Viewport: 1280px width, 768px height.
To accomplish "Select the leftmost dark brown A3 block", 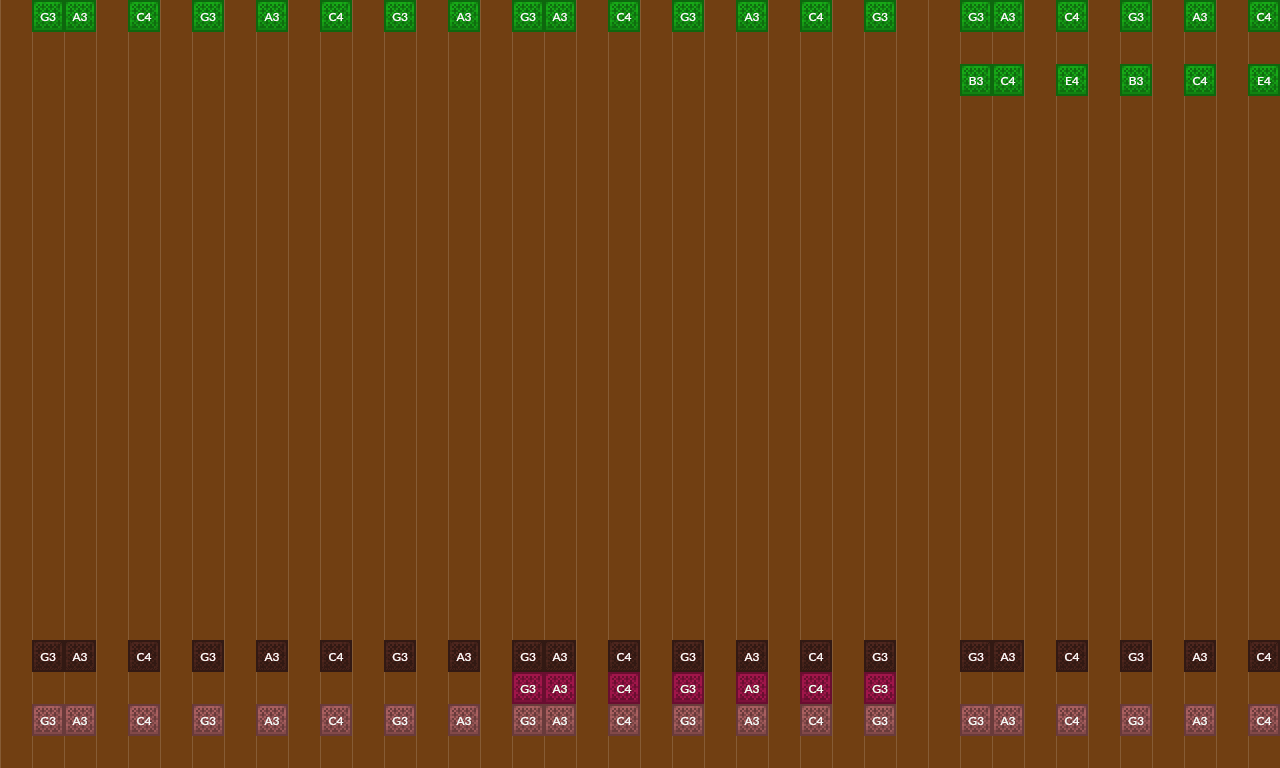I will (x=80, y=656).
